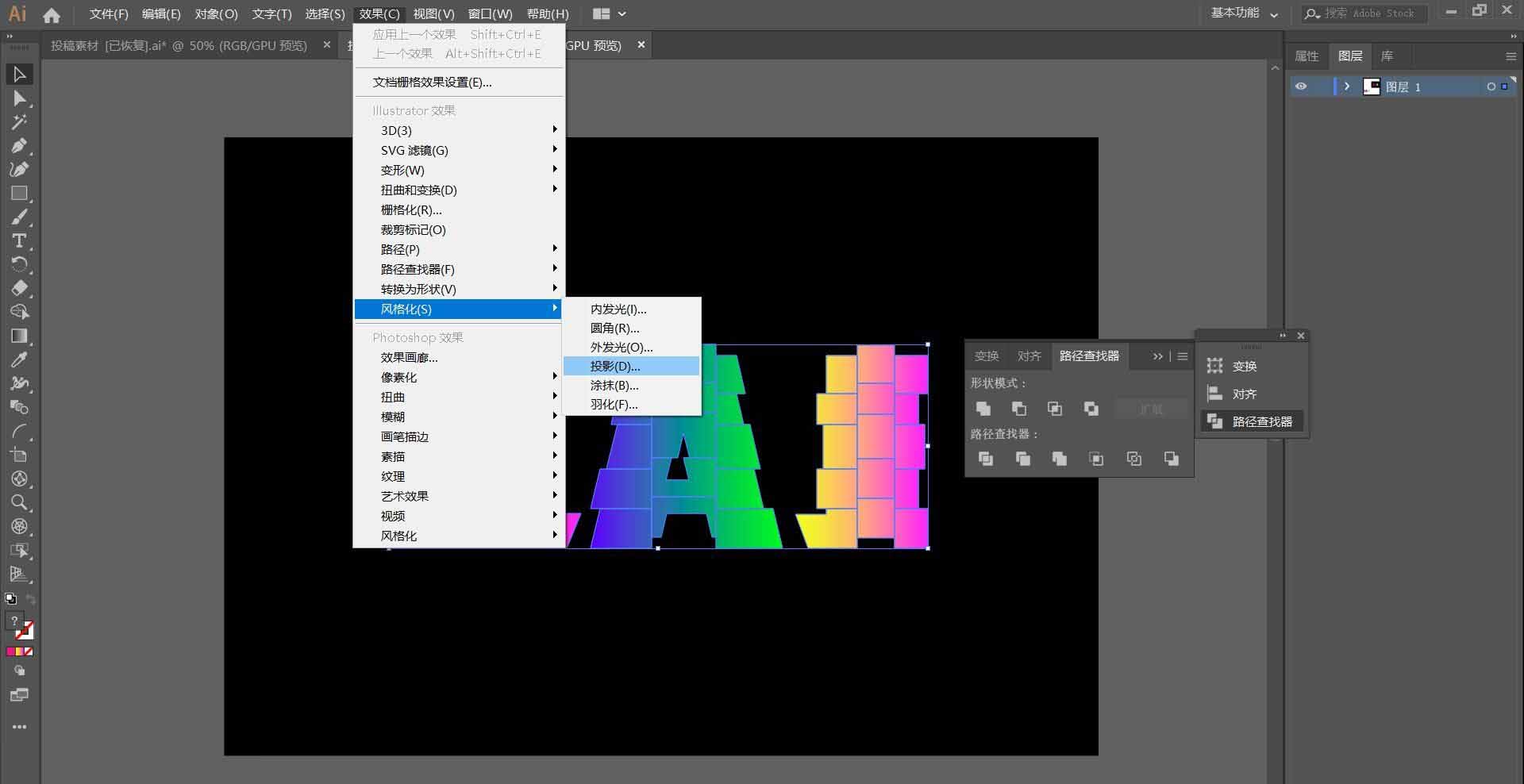Select the Type tool
The width and height of the screenshot is (1524, 784).
[x=20, y=240]
